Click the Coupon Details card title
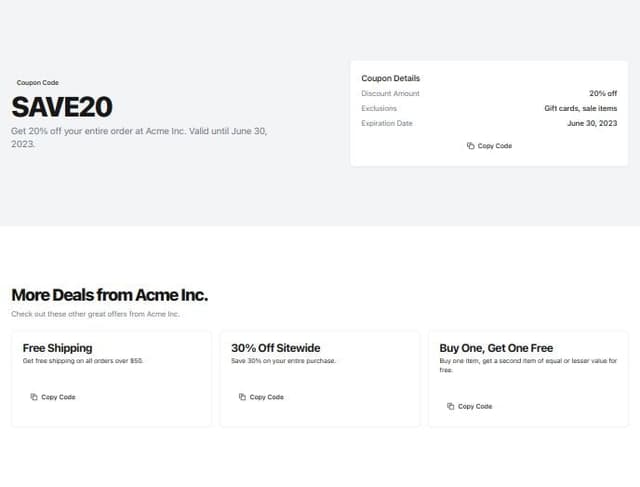Screen dimensions: 640x487 coord(391,78)
